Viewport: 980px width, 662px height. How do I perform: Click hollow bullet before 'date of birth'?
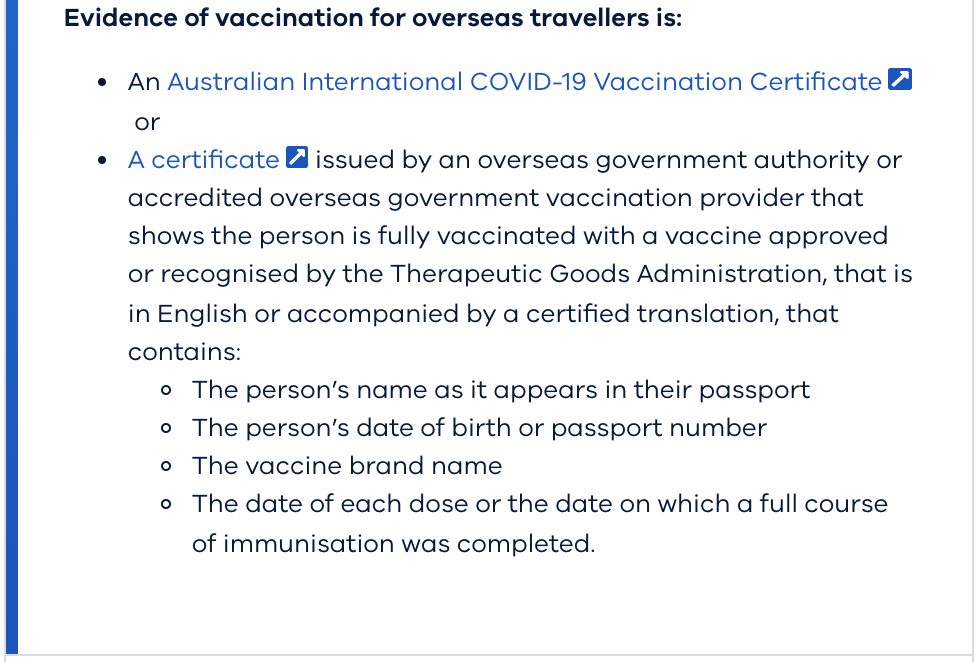click(x=166, y=429)
